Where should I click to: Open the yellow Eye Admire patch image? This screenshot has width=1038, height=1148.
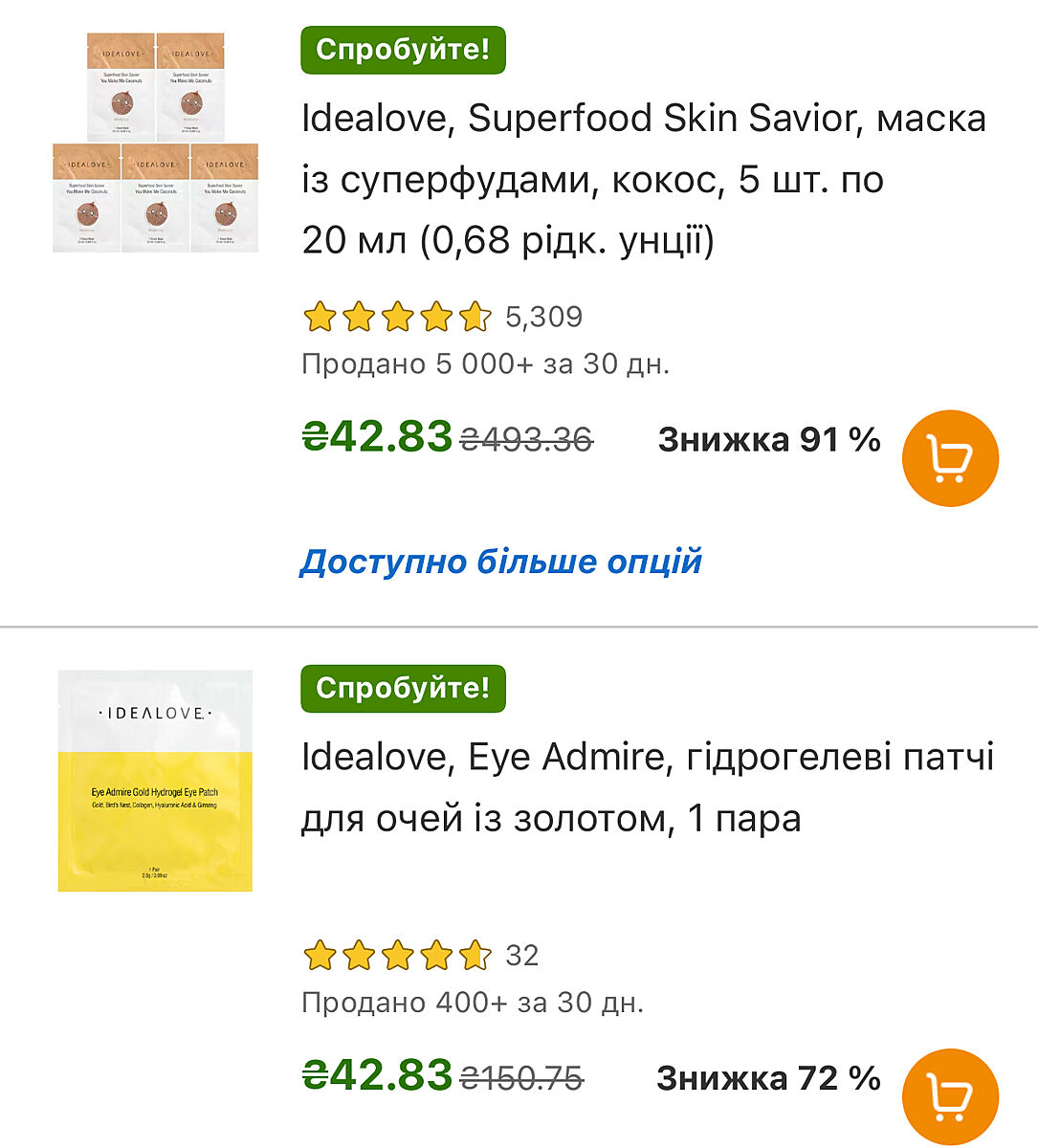coord(155,781)
